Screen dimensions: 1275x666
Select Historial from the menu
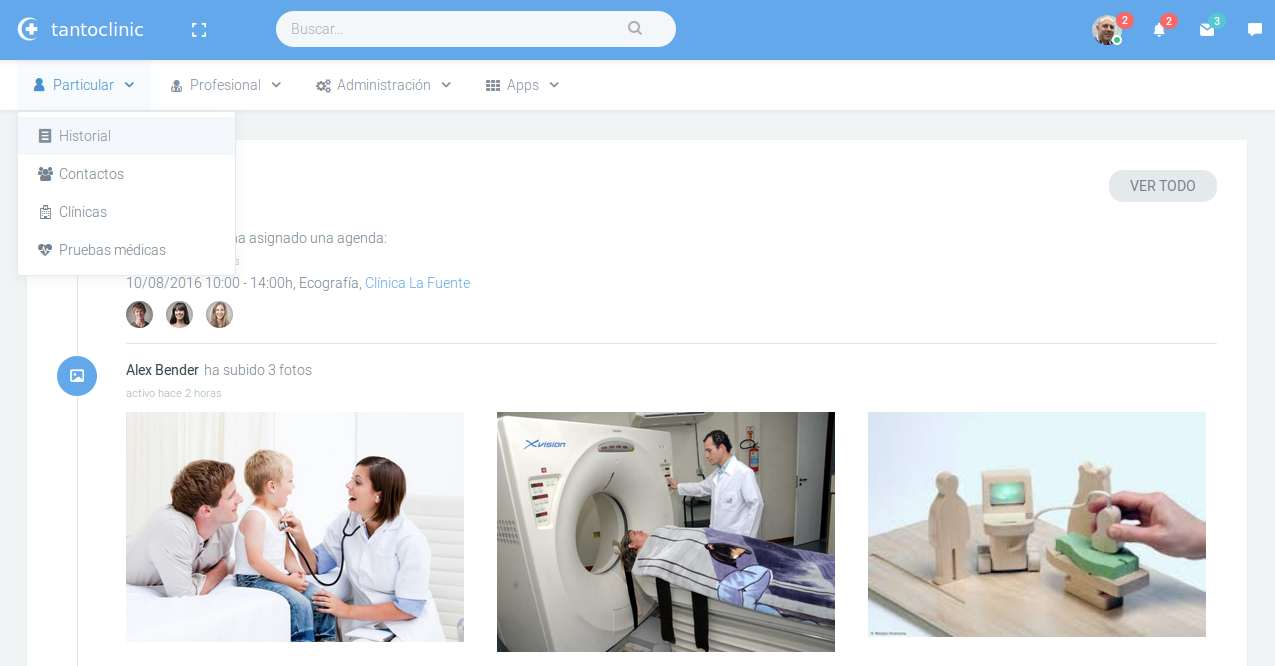click(x=85, y=136)
